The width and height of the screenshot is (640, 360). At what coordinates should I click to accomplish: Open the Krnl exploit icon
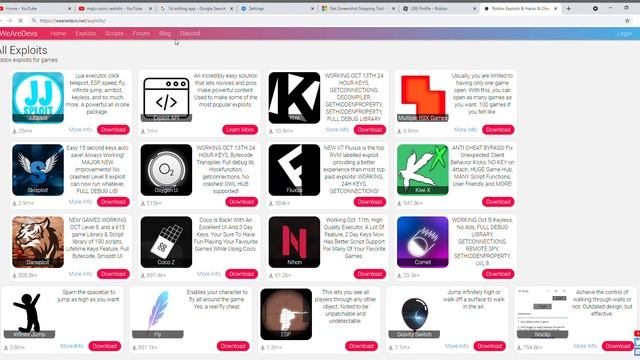[294, 98]
